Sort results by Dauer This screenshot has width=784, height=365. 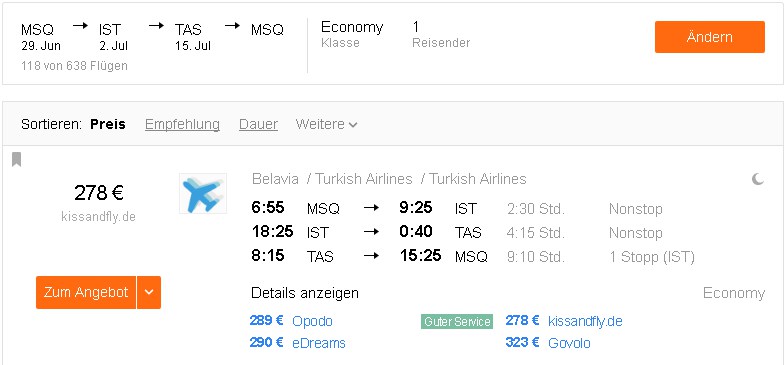tap(258, 124)
